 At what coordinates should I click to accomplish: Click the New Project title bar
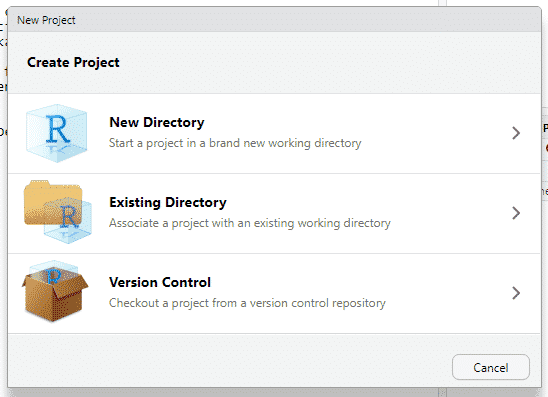(274, 20)
